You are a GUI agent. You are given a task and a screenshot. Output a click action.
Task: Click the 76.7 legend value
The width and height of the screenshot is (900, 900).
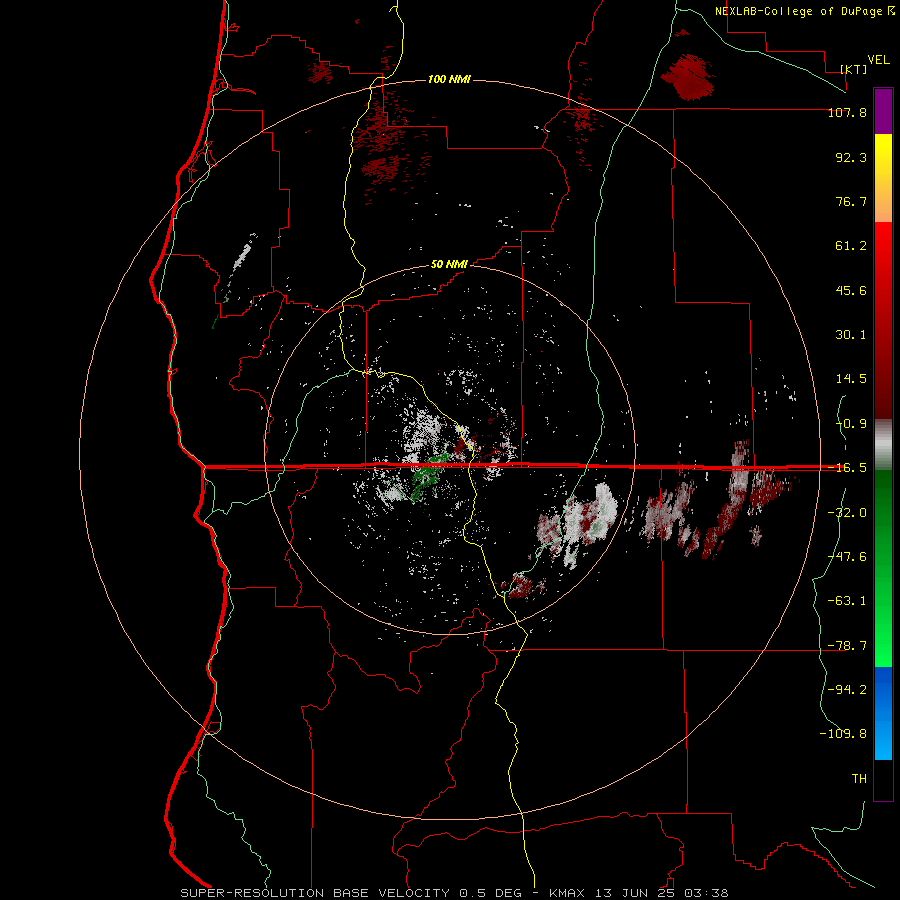(x=851, y=201)
